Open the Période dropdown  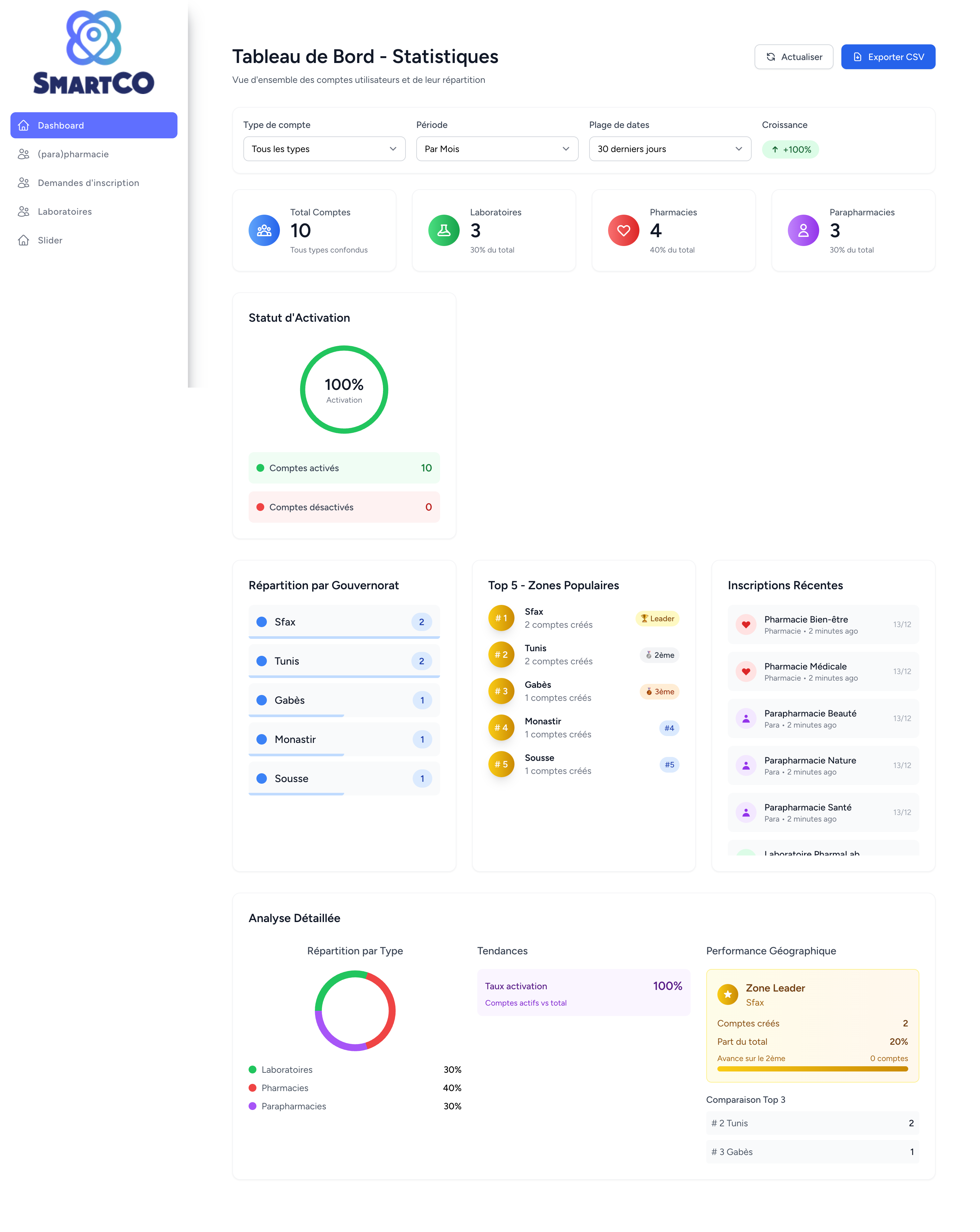[x=497, y=148]
